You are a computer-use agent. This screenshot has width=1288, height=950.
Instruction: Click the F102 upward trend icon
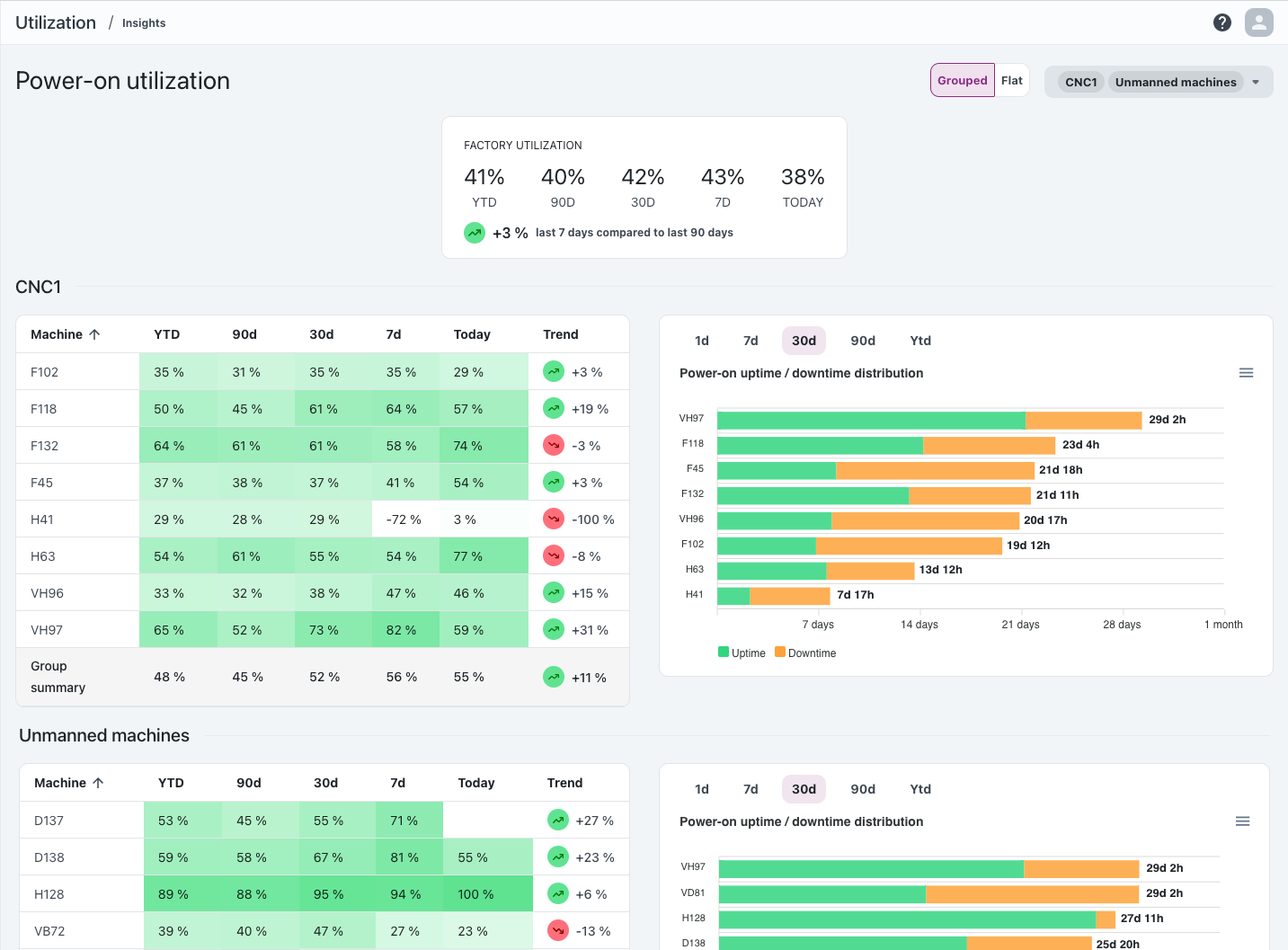click(x=554, y=371)
